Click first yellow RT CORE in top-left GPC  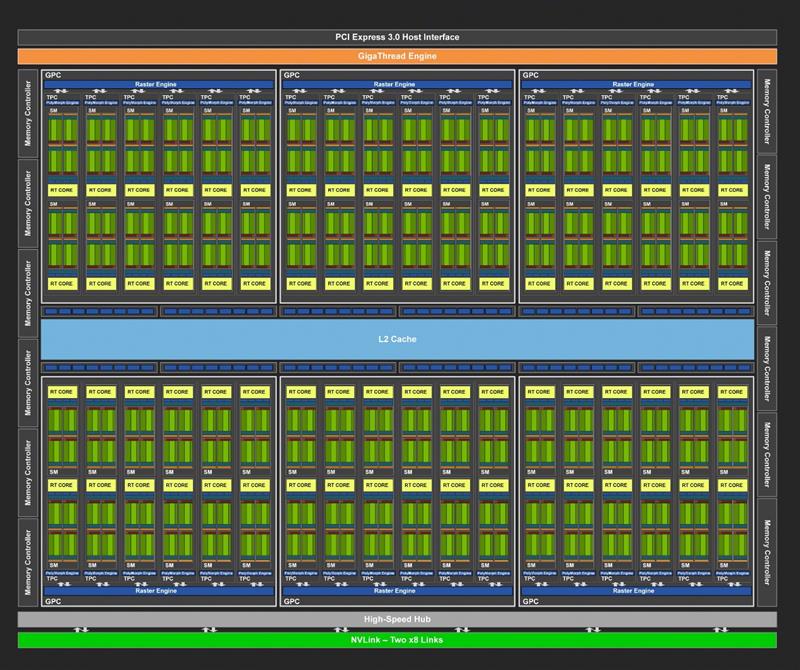[x=61, y=189]
